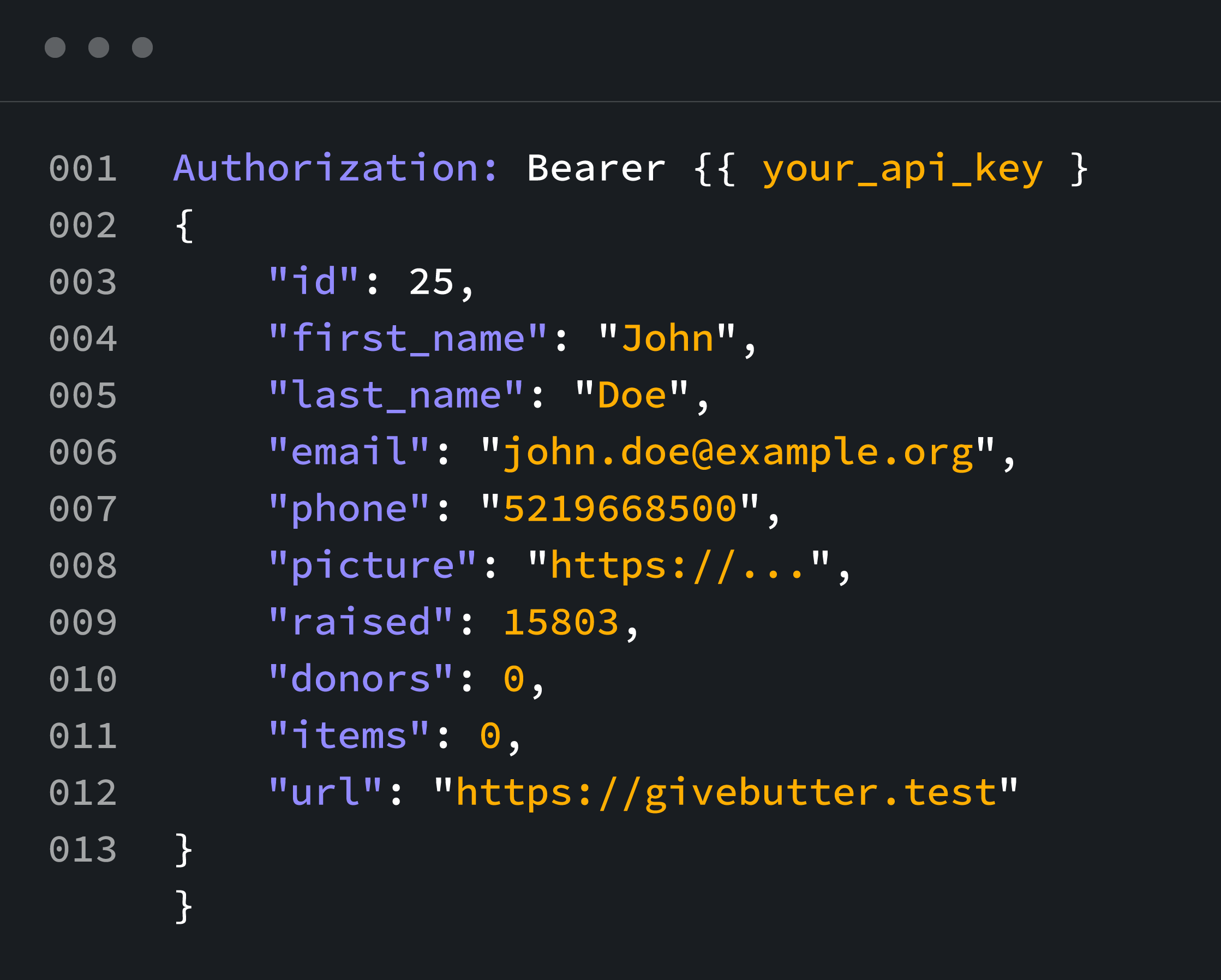The height and width of the screenshot is (980, 1221).
Task: Click the rightmost window control dot
Action: pos(142,47)
